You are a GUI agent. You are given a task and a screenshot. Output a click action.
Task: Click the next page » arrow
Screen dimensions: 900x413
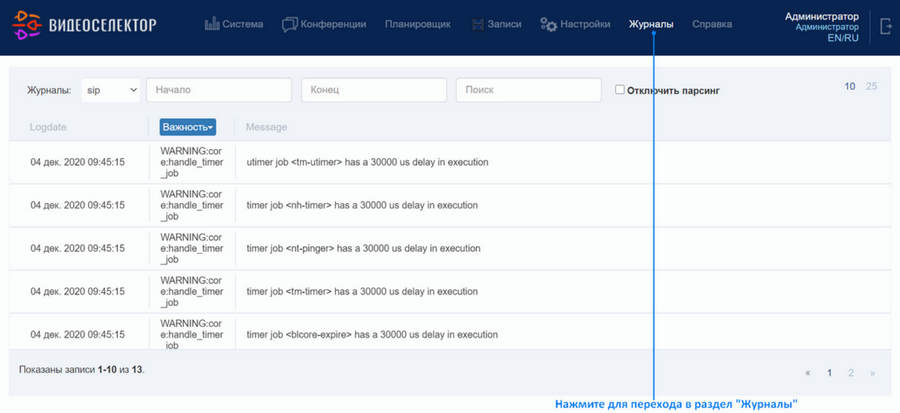pyautogui.click(x=872, y=373)
